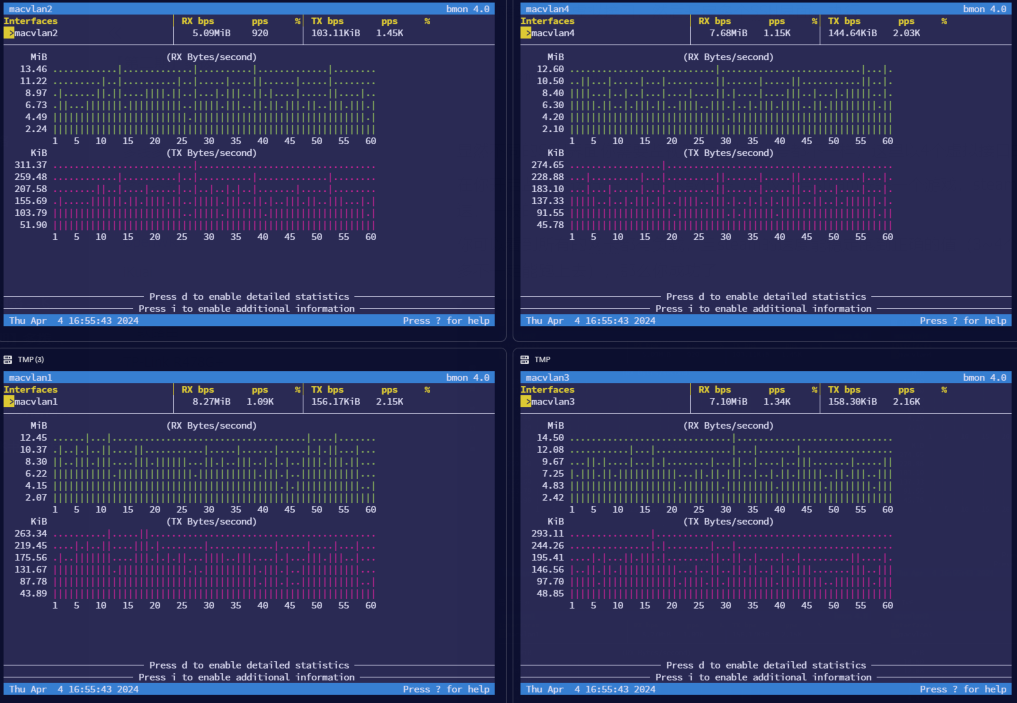The height and width of the screenshot is (703, 1017).
Task: Click the TX bps header in macvlan4 pane
Action: point(844,21)
